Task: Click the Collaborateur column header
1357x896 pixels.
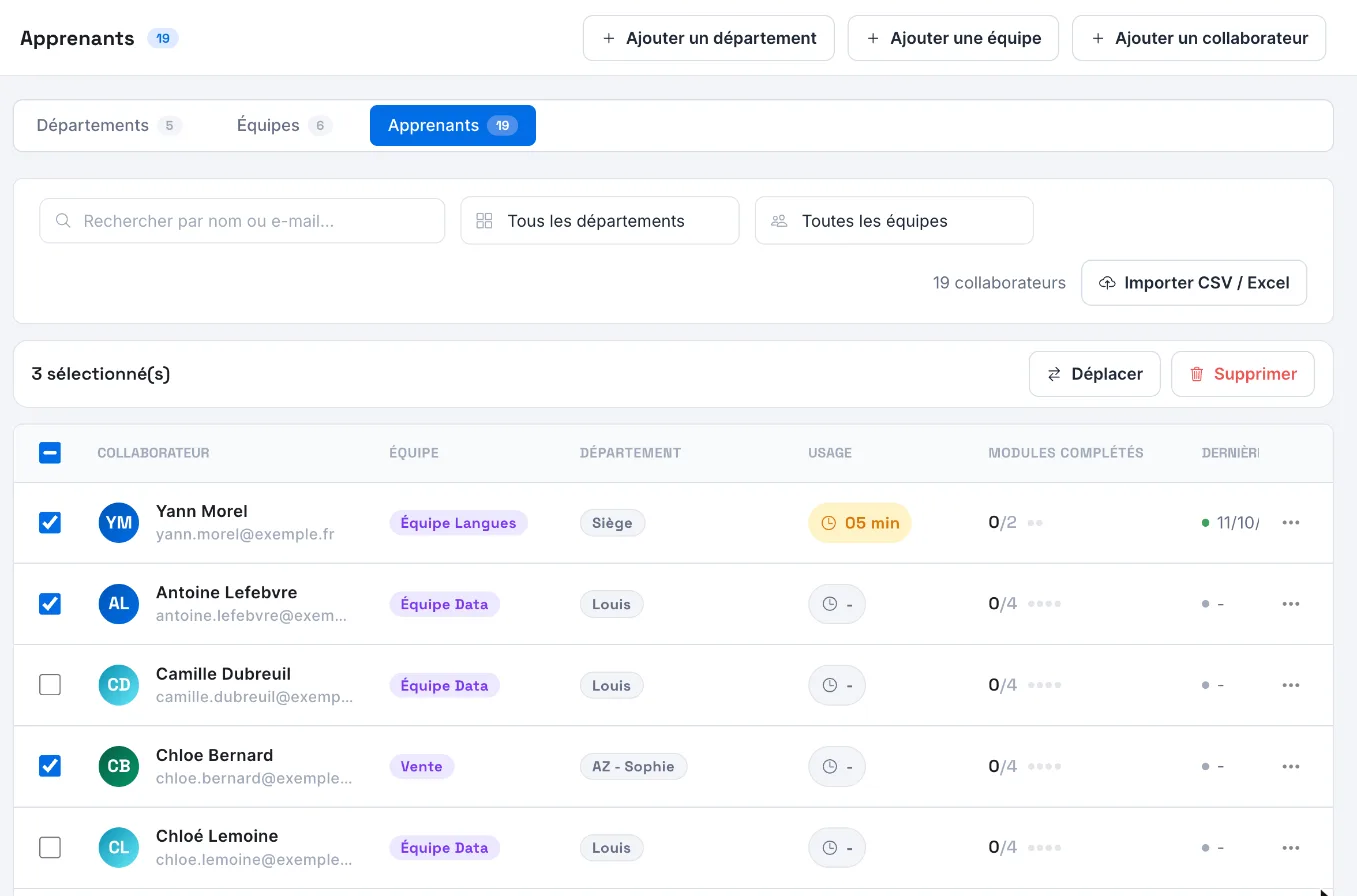Action: (x=153, y=453)
